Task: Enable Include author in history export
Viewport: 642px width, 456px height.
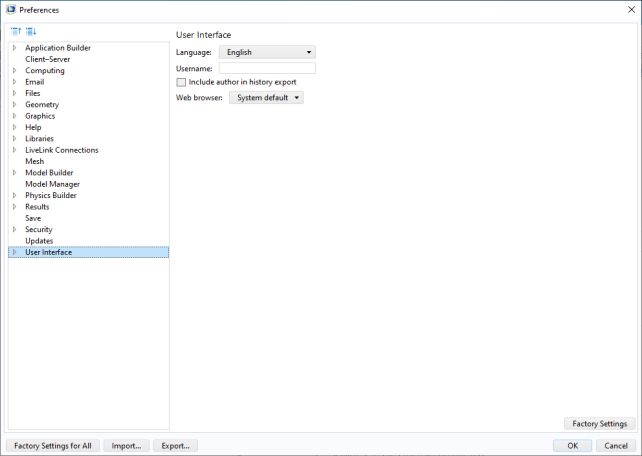Action: coord(181,82)
